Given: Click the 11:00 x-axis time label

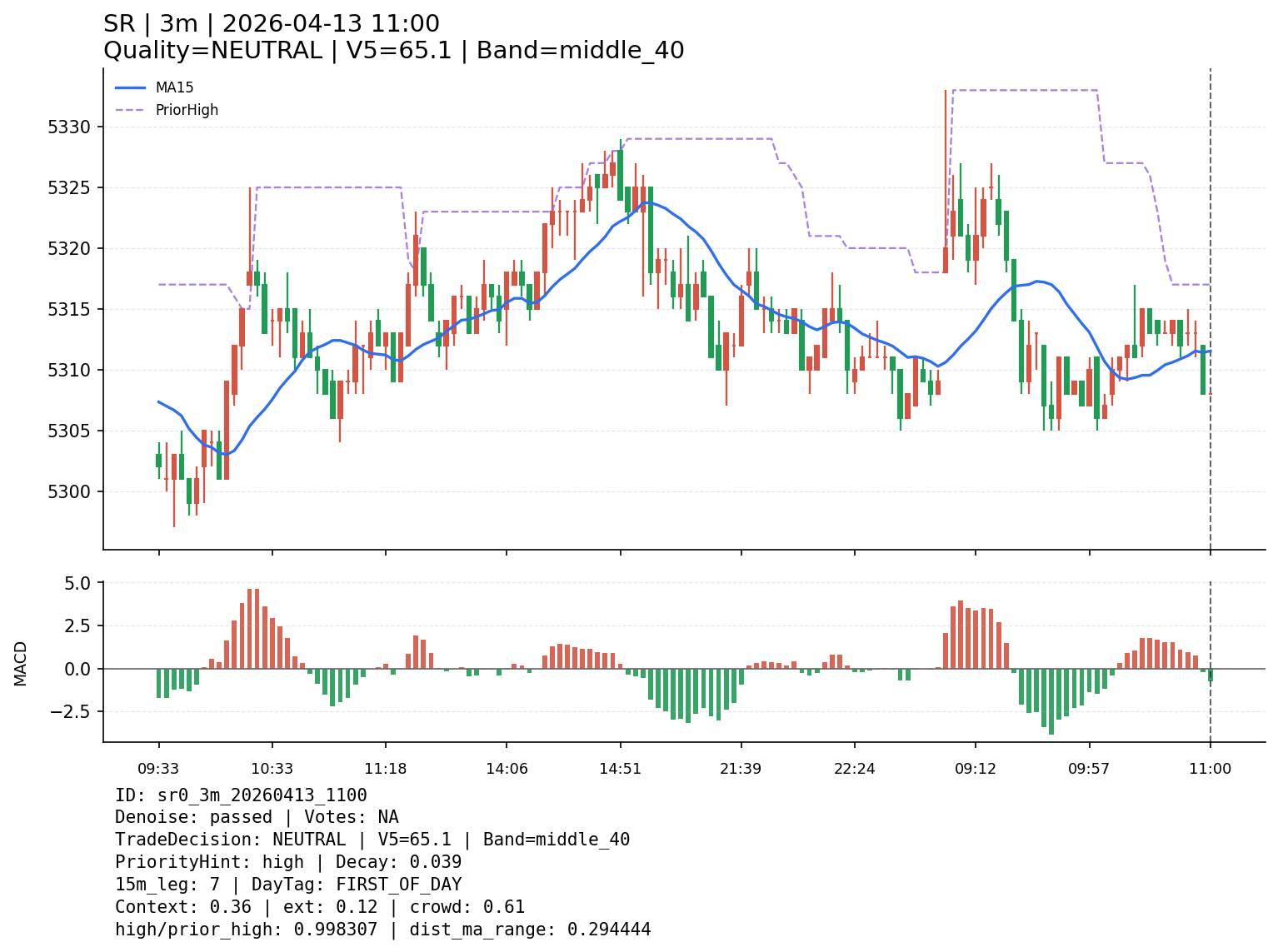Looking at the screenshot, I should click(x=1210, y=769).
